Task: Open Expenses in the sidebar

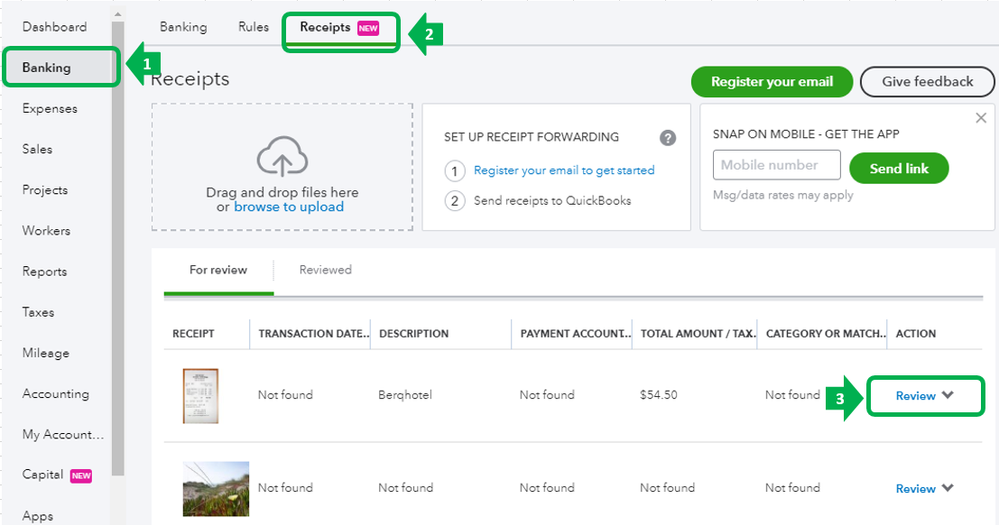Action: click(50, 108)
